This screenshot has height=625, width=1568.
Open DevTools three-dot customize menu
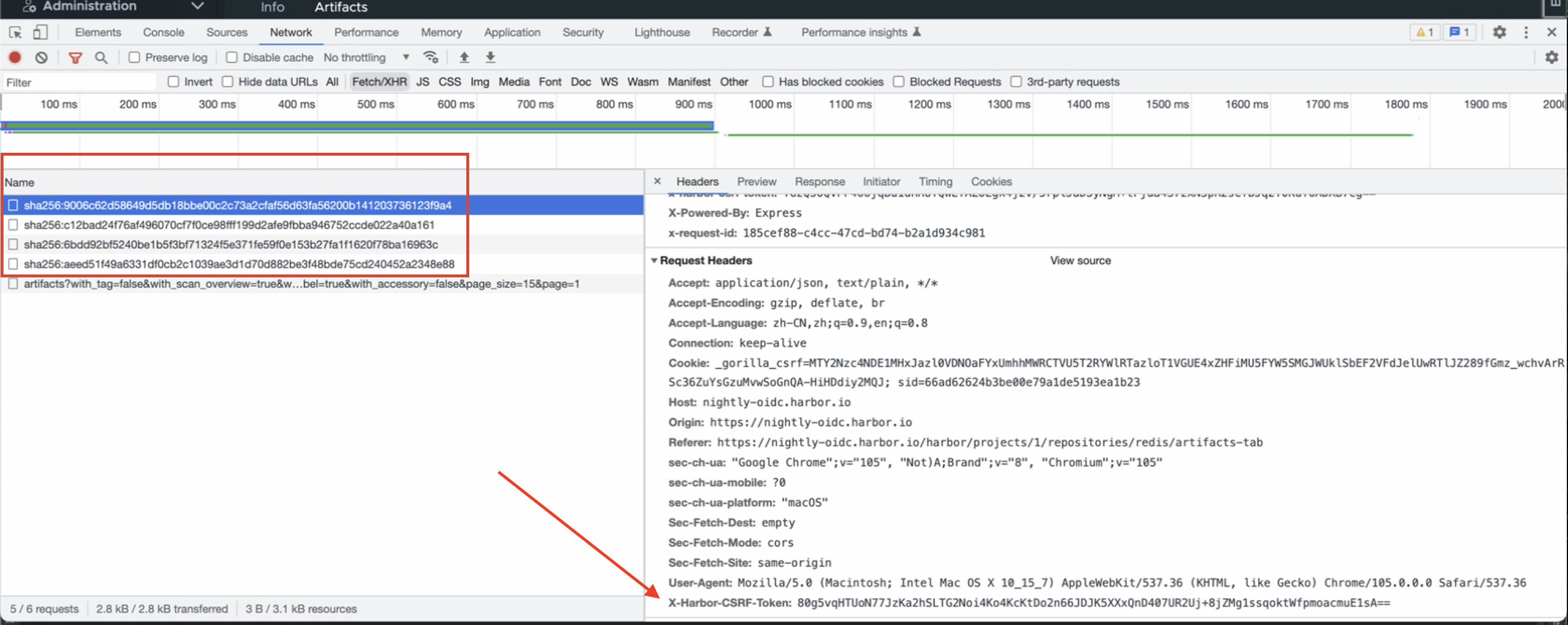click(1525, 32)
